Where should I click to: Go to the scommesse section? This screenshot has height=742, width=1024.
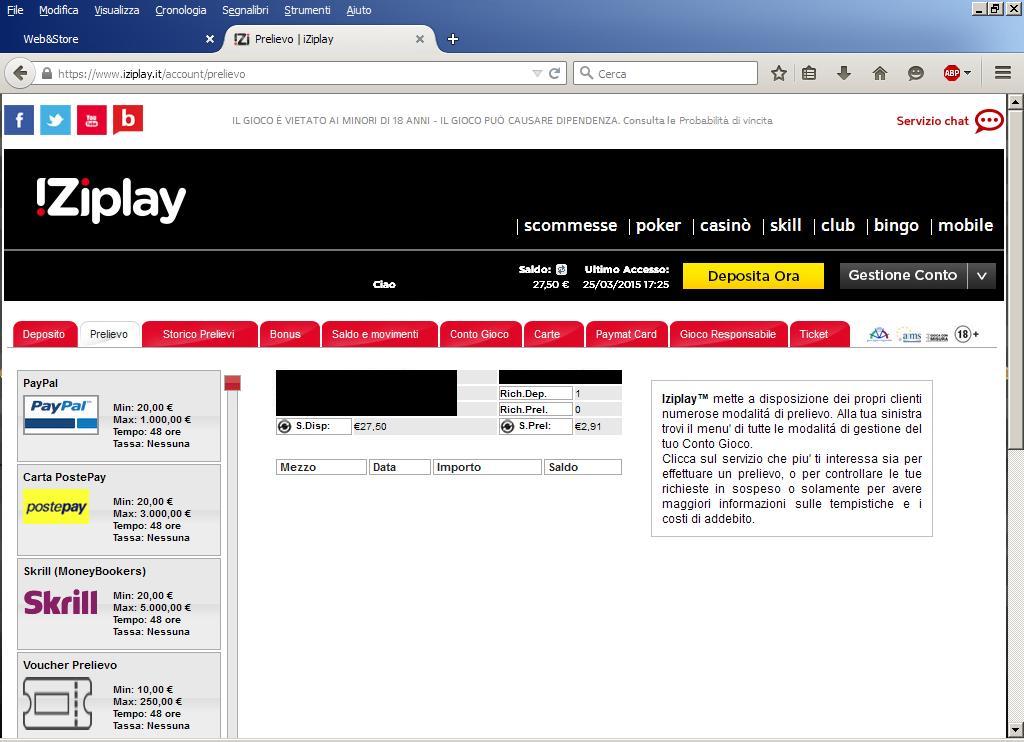click(x=570, y=225)
